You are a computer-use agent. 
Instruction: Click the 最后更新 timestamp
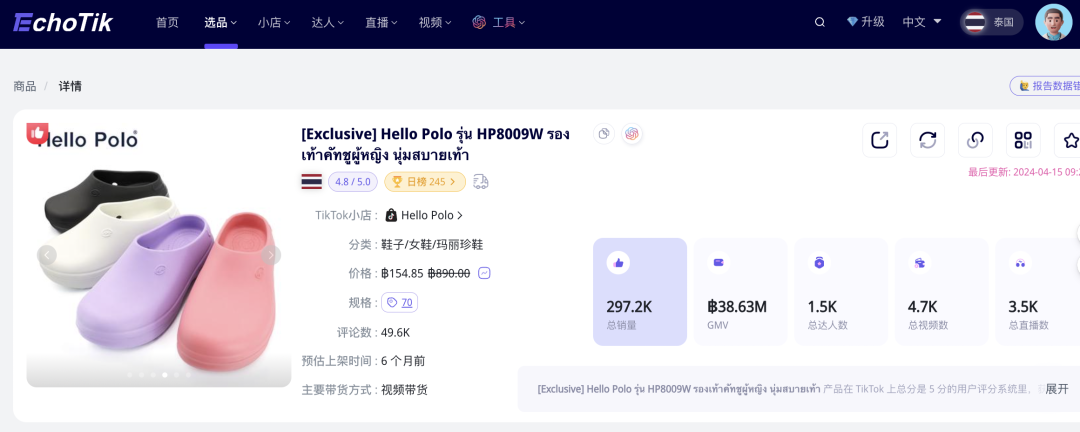(1024, 172)
